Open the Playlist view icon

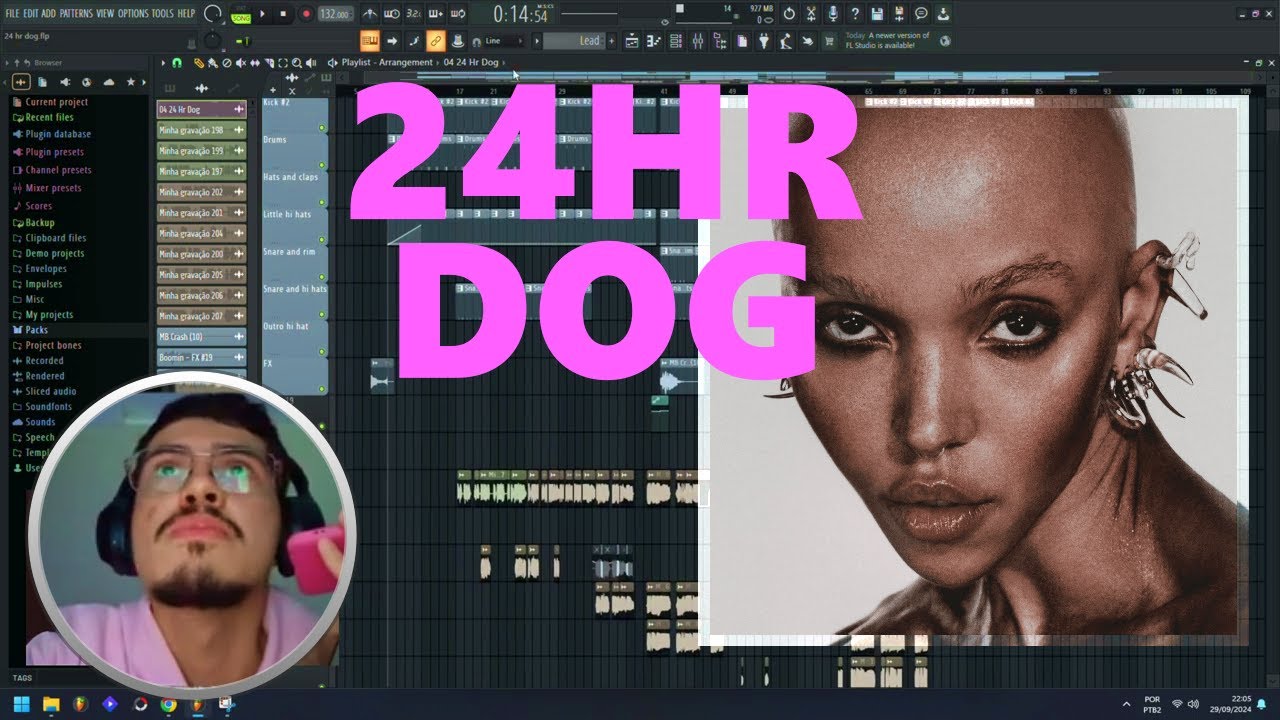pos(632,41)
